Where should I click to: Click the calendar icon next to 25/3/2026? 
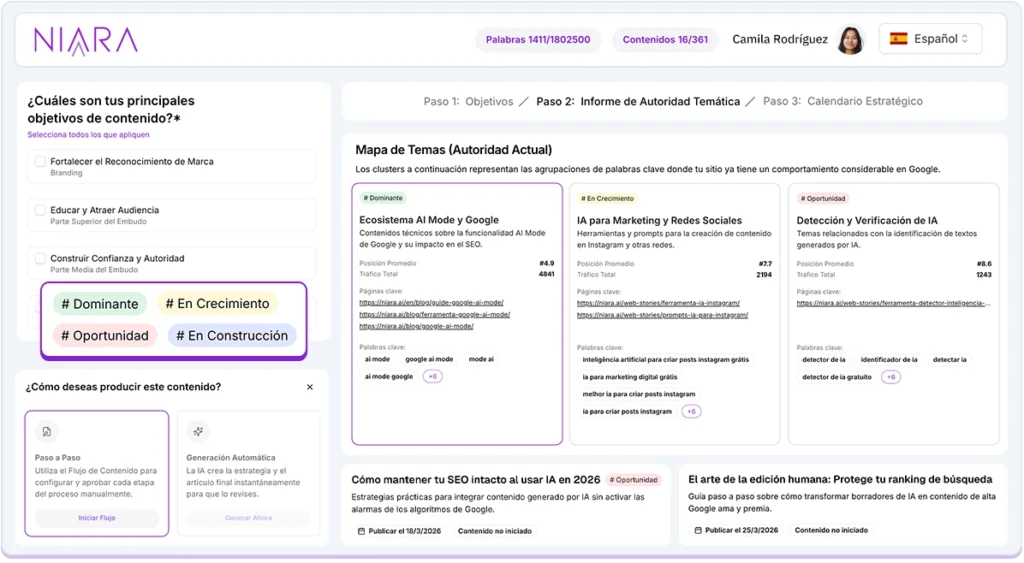[x=698, y=531]
